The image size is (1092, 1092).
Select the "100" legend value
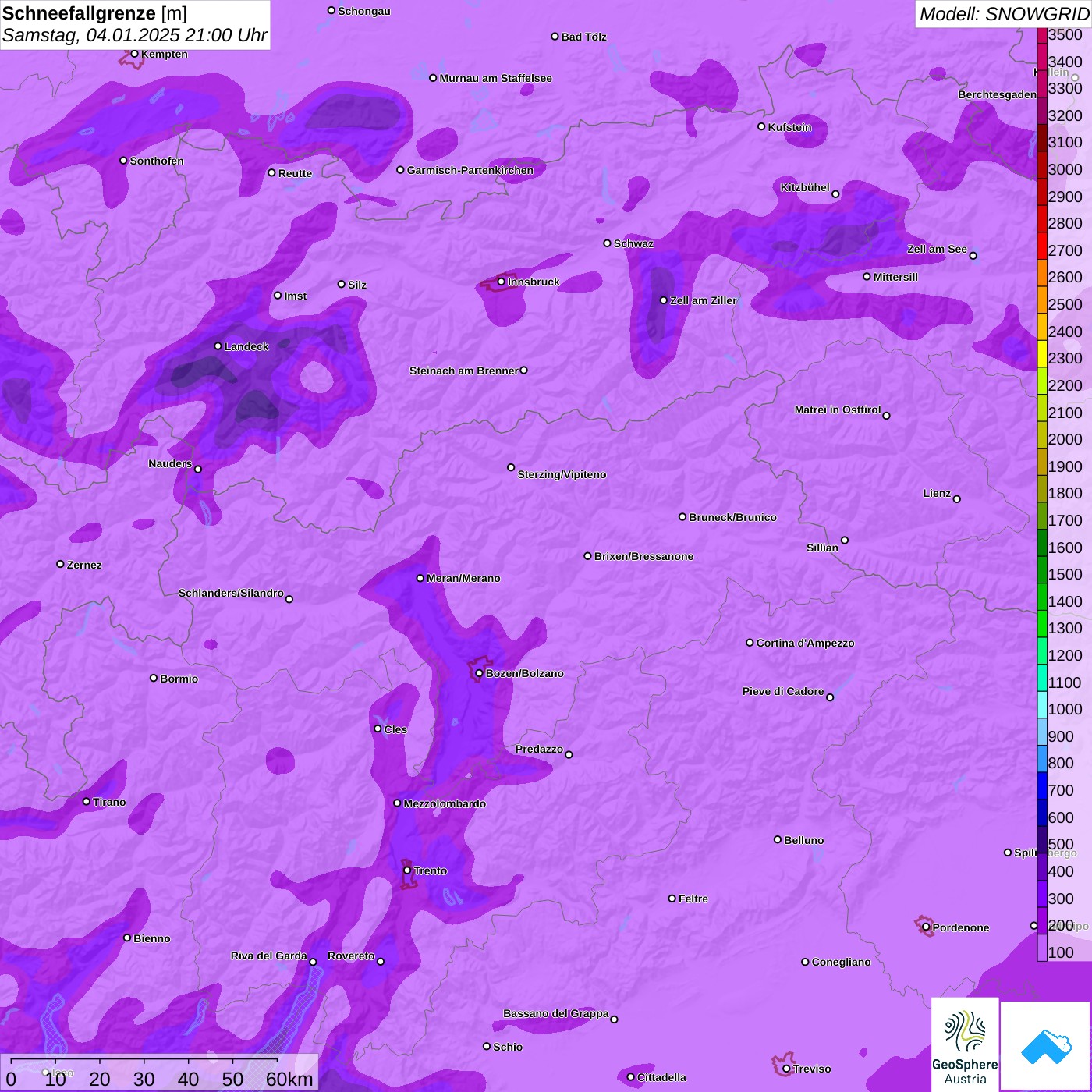coord(1062,952)
